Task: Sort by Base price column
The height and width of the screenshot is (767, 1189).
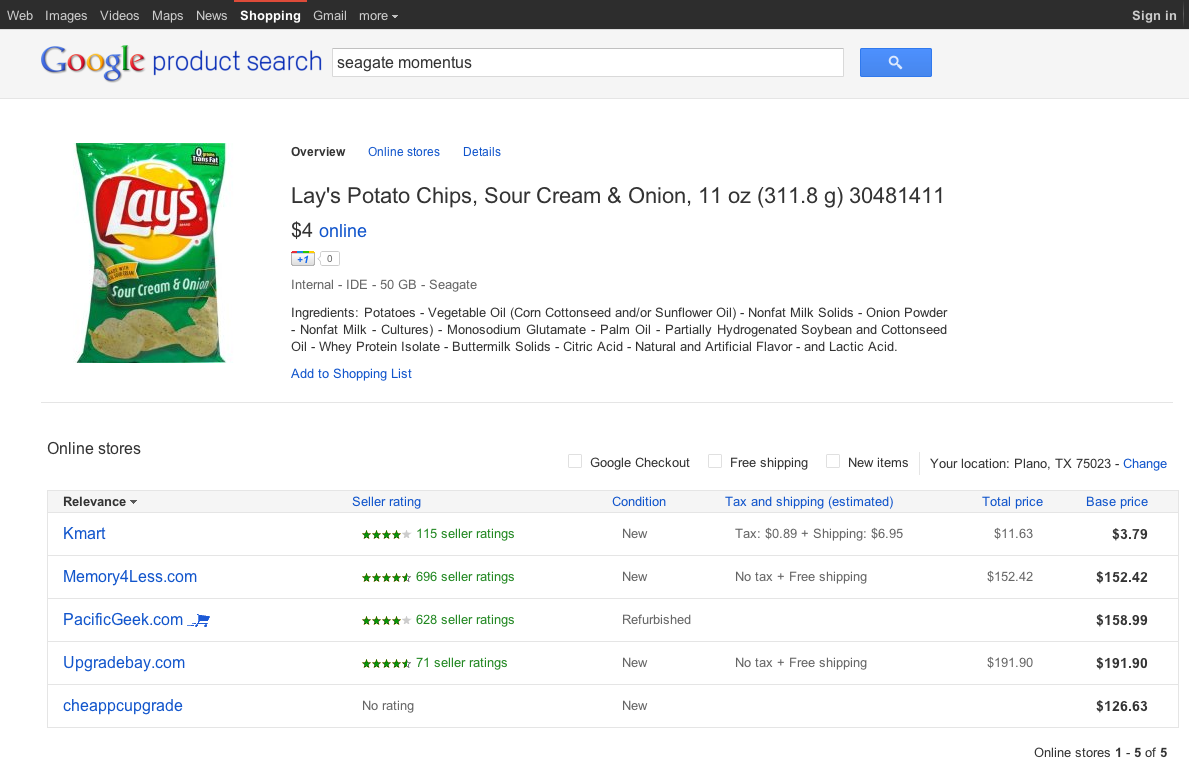Action: click(1116, 501)
